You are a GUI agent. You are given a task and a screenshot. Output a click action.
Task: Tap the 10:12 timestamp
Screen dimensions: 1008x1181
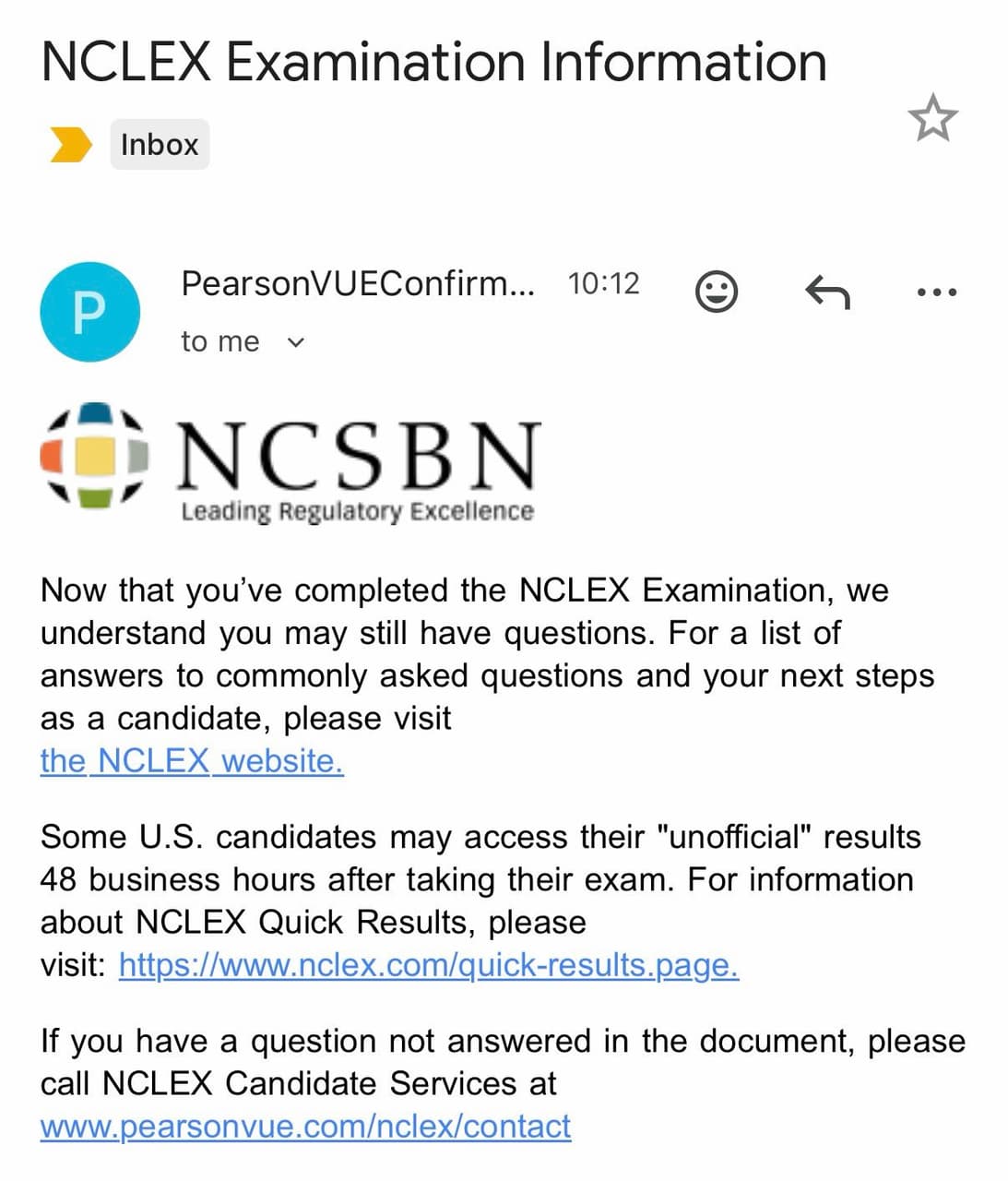click(x=603, y=283)
